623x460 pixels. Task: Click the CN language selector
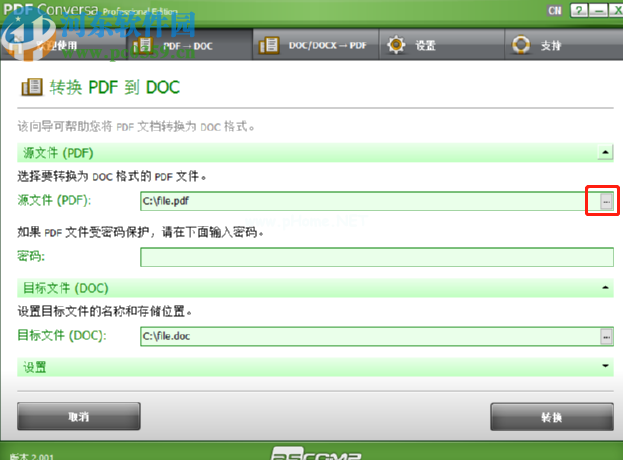[x=555, y=10]
